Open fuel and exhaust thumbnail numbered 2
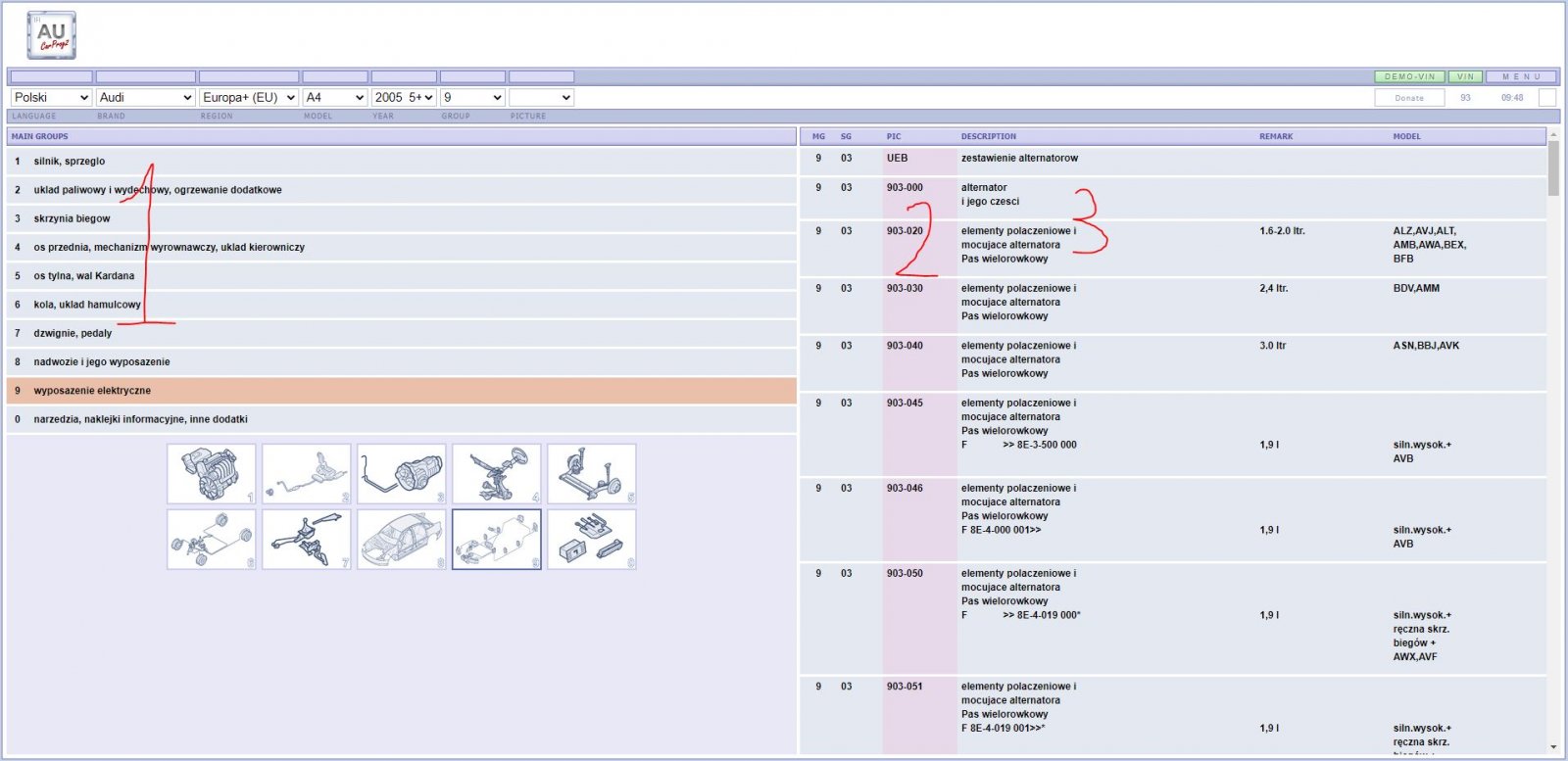1568x761 pixels. (x=307, y=474)
